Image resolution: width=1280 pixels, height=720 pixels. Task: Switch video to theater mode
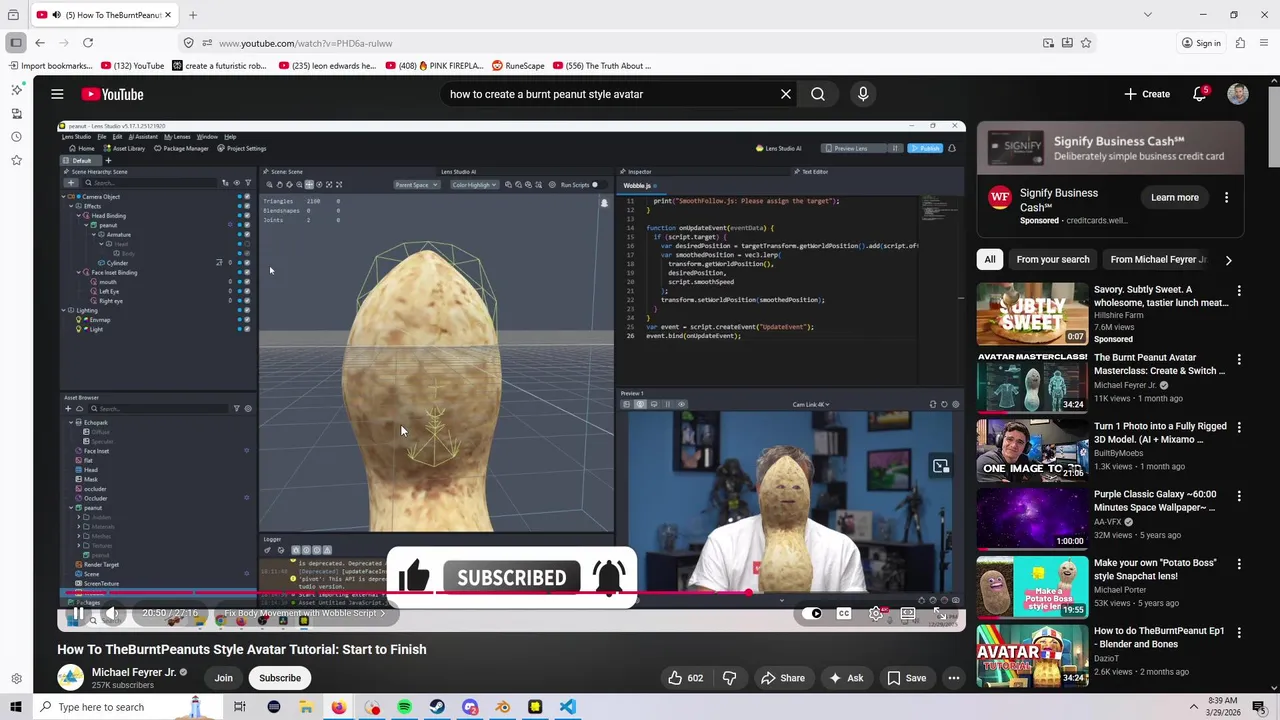pyautogui.click(x=908, y=614)
